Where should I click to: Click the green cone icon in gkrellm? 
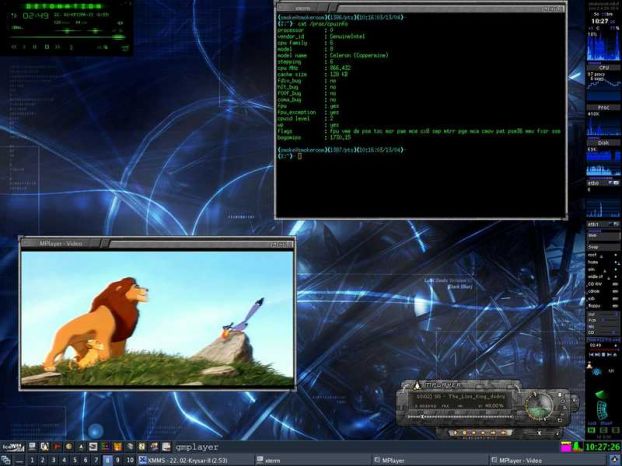(x=601, y=395)
